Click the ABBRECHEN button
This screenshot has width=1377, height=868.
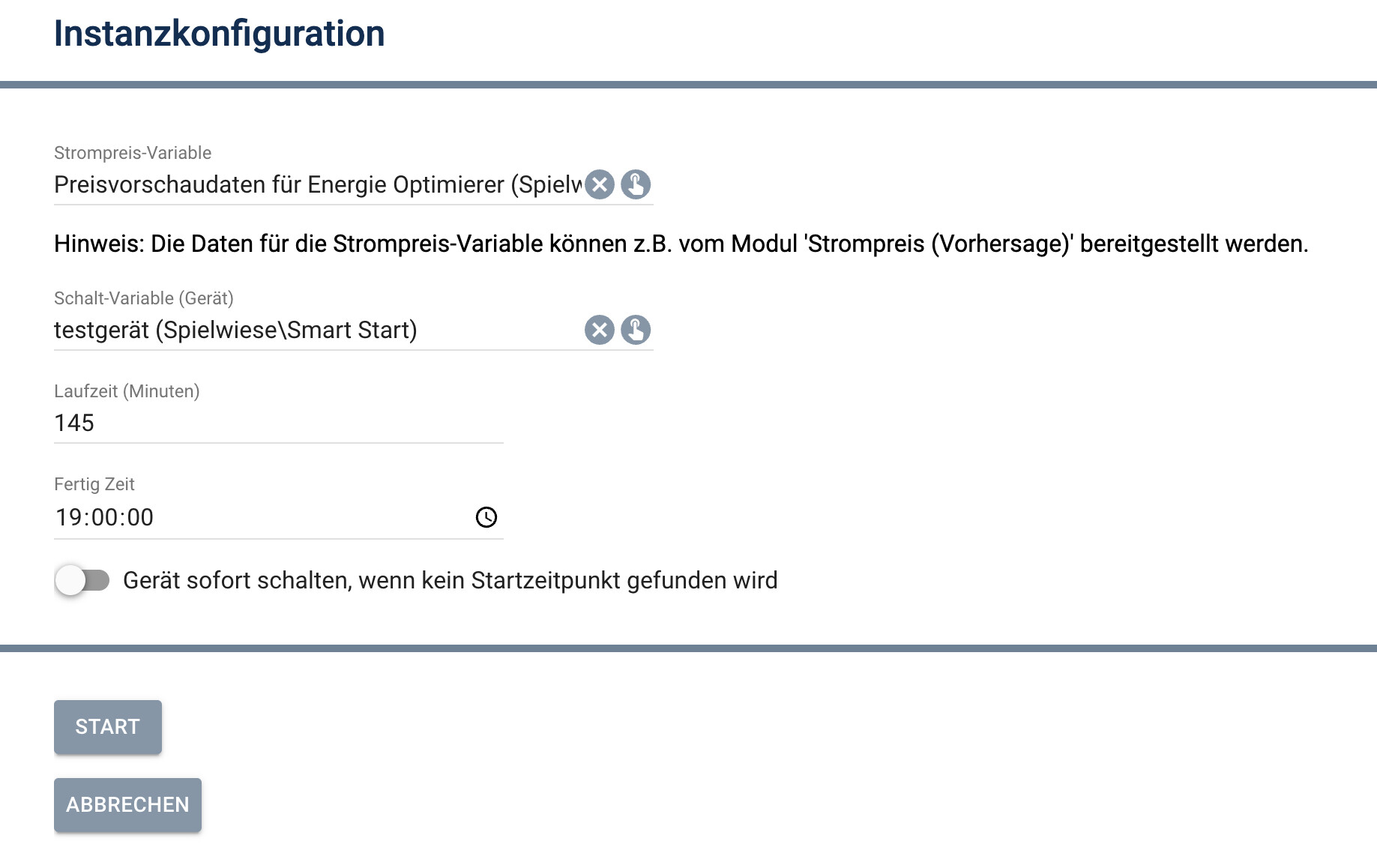coord(127,805)
